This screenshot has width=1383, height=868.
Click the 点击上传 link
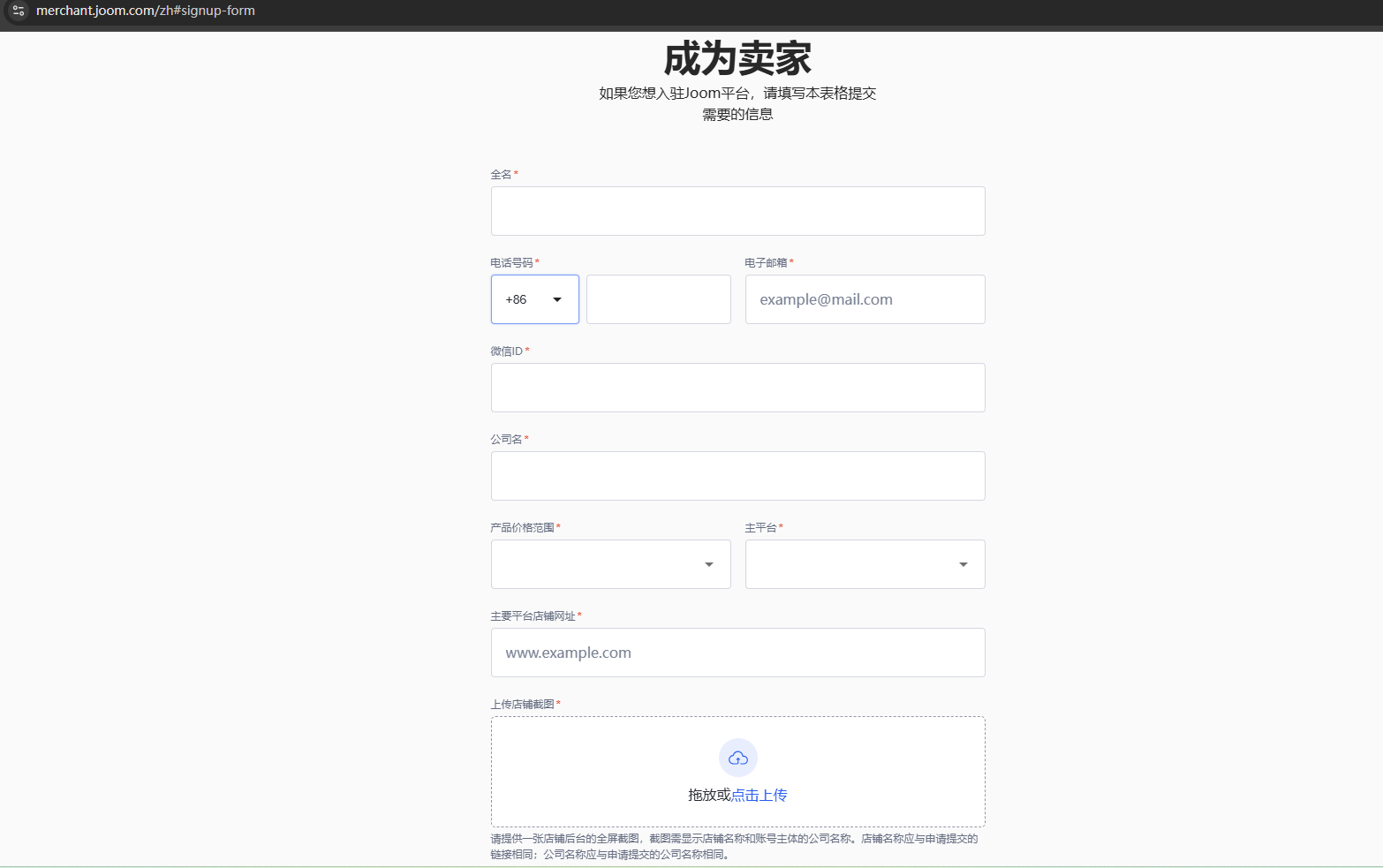(760, 795)
